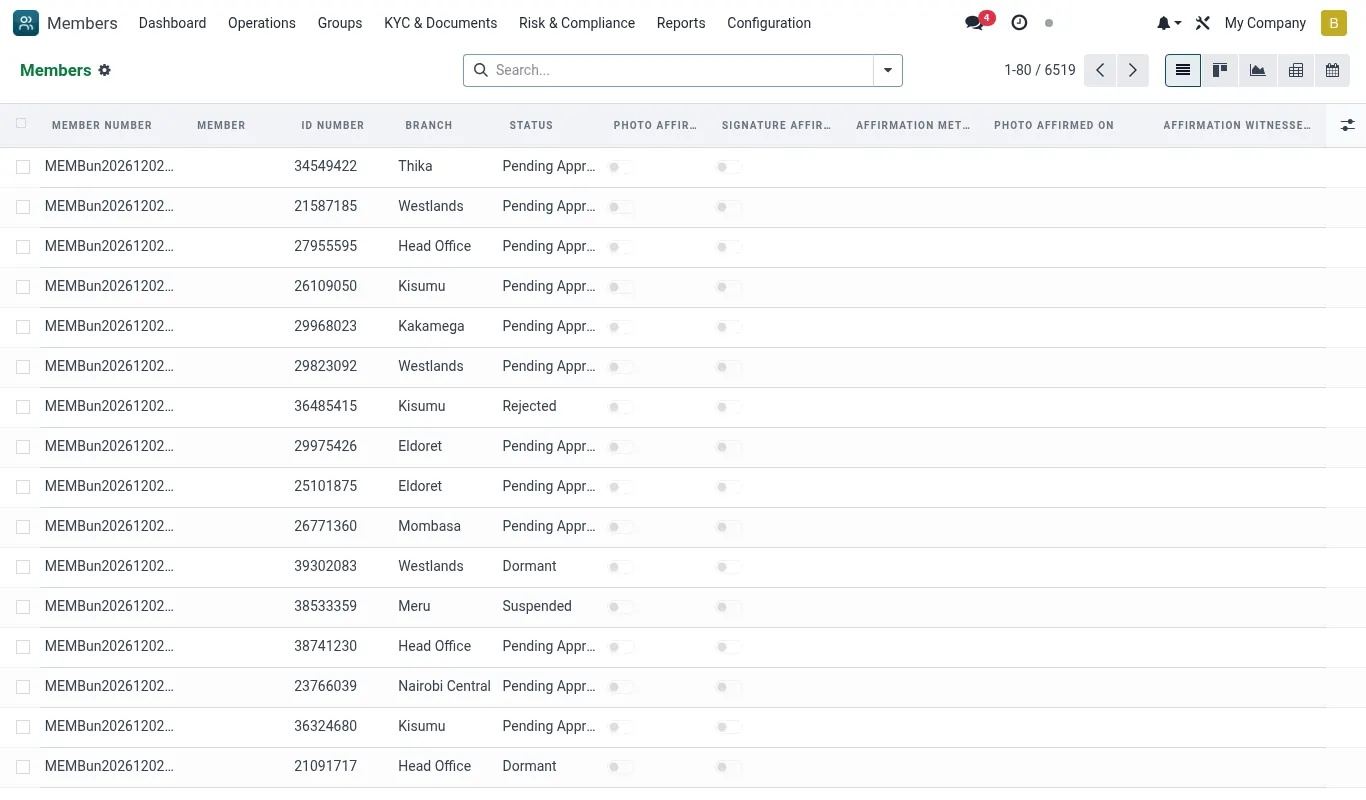Switch to pivot view
Image resolution: width=1366 pixels, height=800 pixels.
tap(1296, 70)
